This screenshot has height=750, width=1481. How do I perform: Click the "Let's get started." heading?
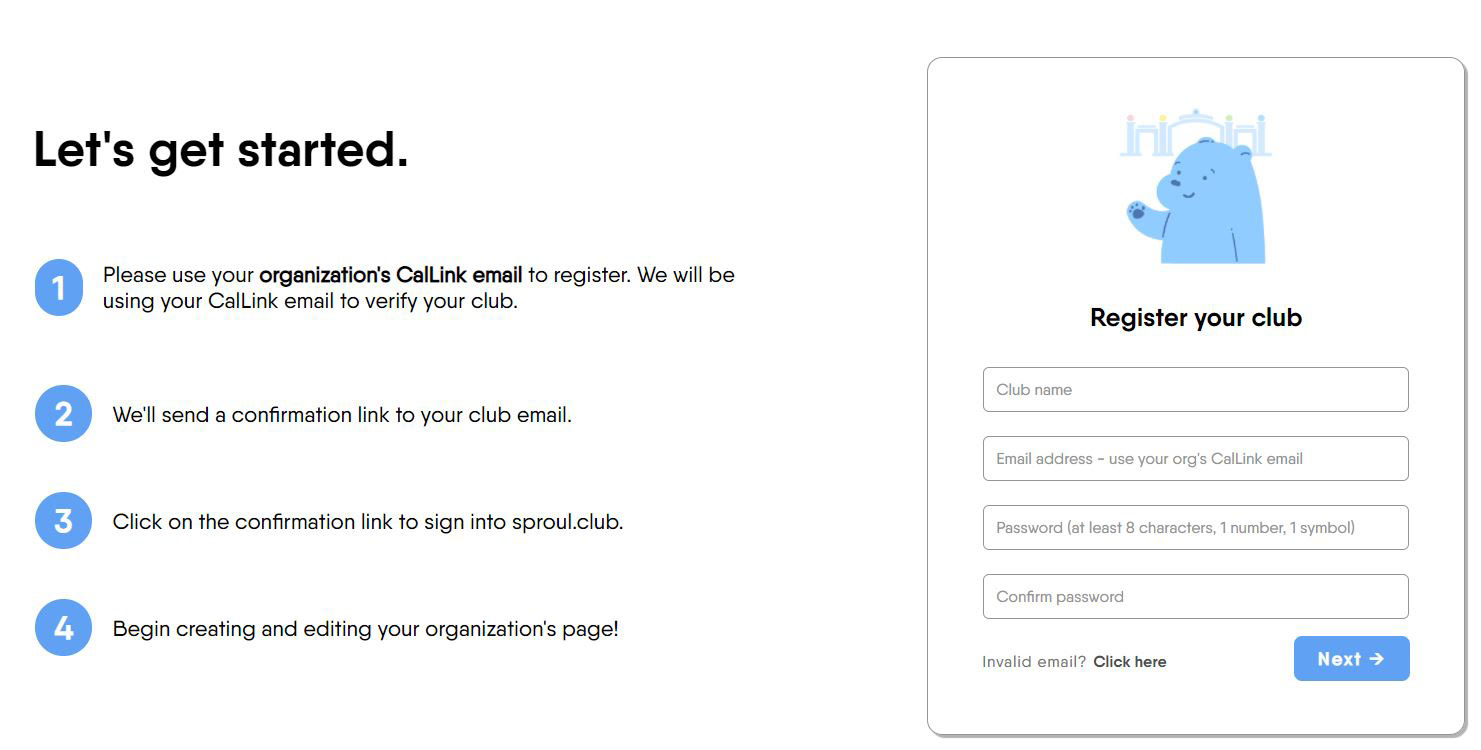(x=221, y=150)
